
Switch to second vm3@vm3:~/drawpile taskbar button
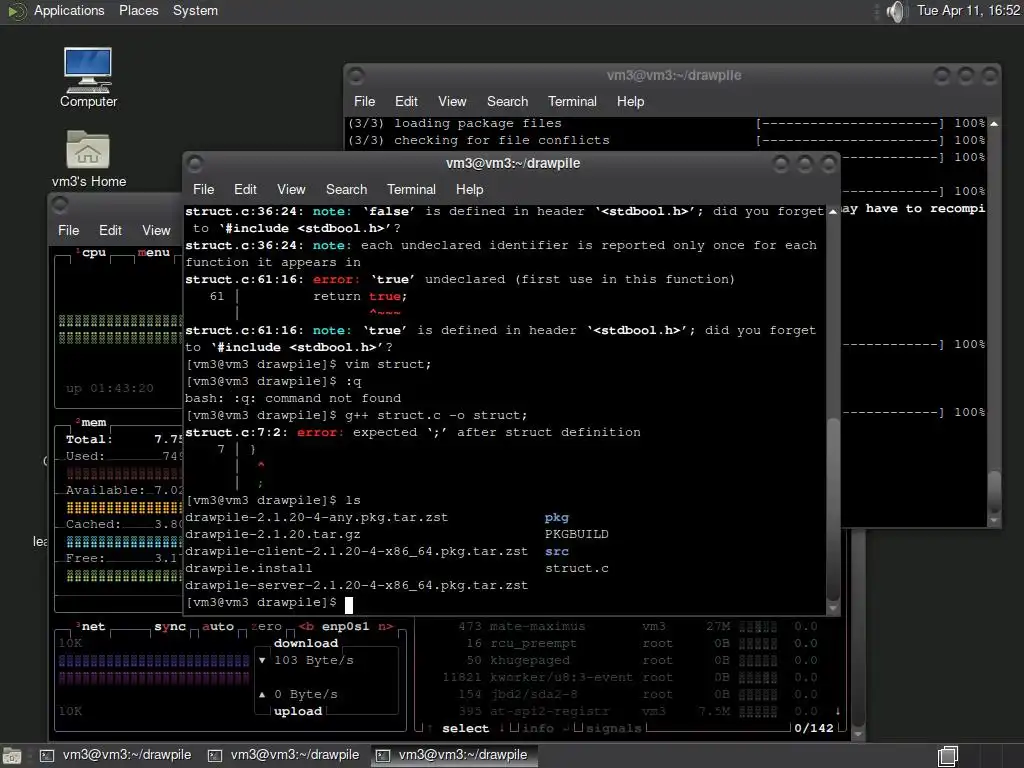tap(283, 755)
